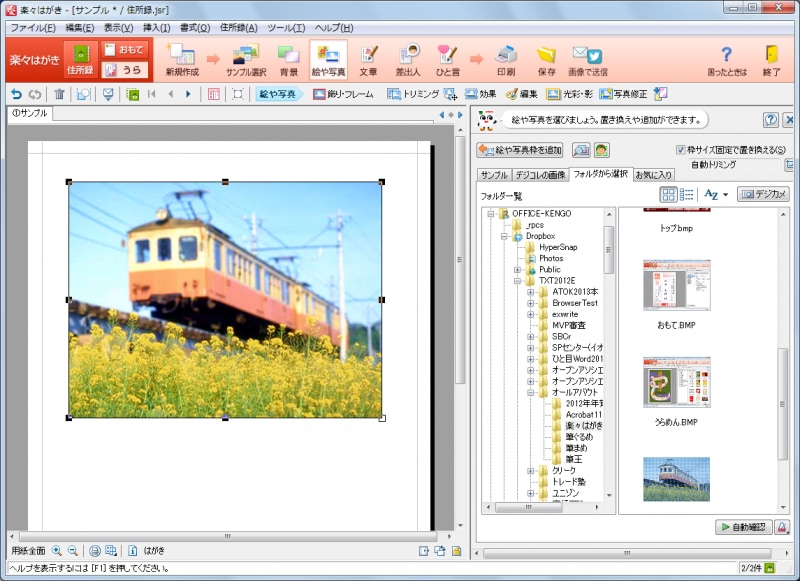800x581 pixels.
Task: Open the 書式(O) menu
Action: pos(195,27)
